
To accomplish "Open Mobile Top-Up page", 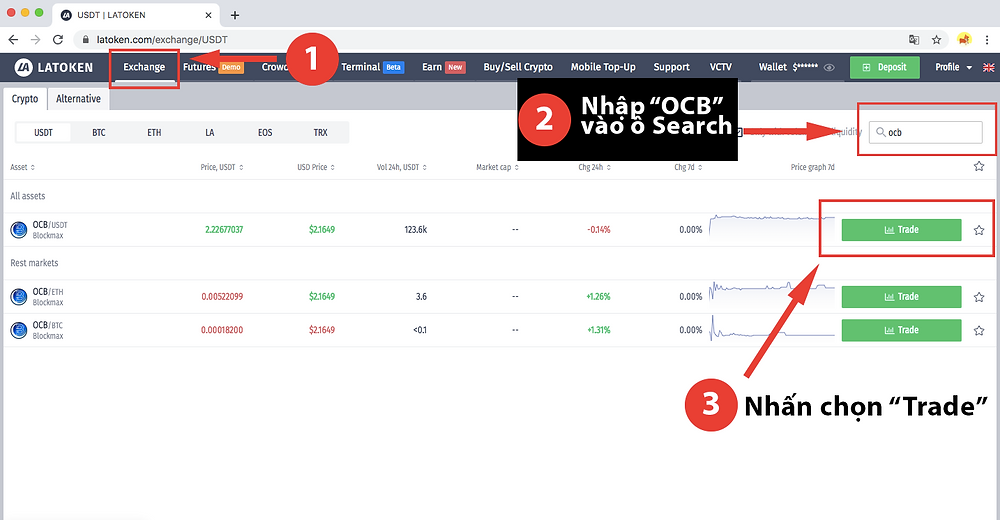I will pos(603,67).
